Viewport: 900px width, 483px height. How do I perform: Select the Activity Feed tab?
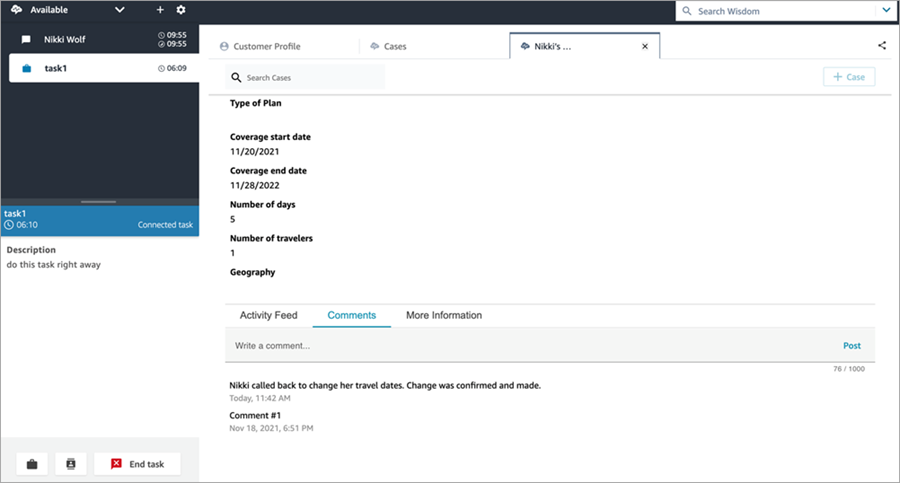[x=268, y=315]
